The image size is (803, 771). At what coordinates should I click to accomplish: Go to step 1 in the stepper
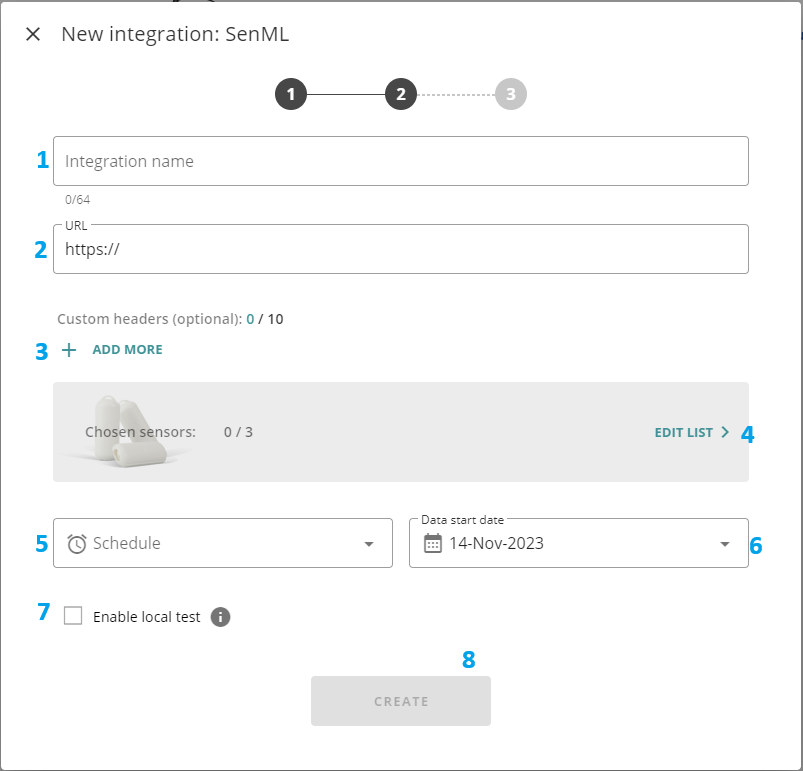[x=291, y=95]
